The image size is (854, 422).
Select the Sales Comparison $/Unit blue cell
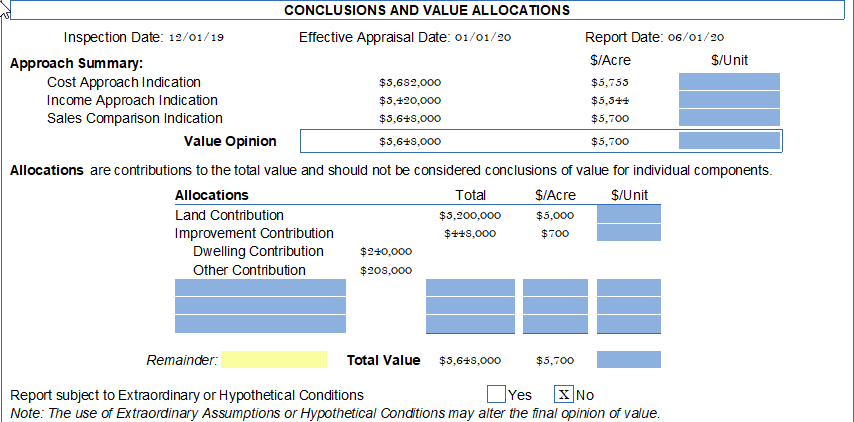[x=729, y=118]
